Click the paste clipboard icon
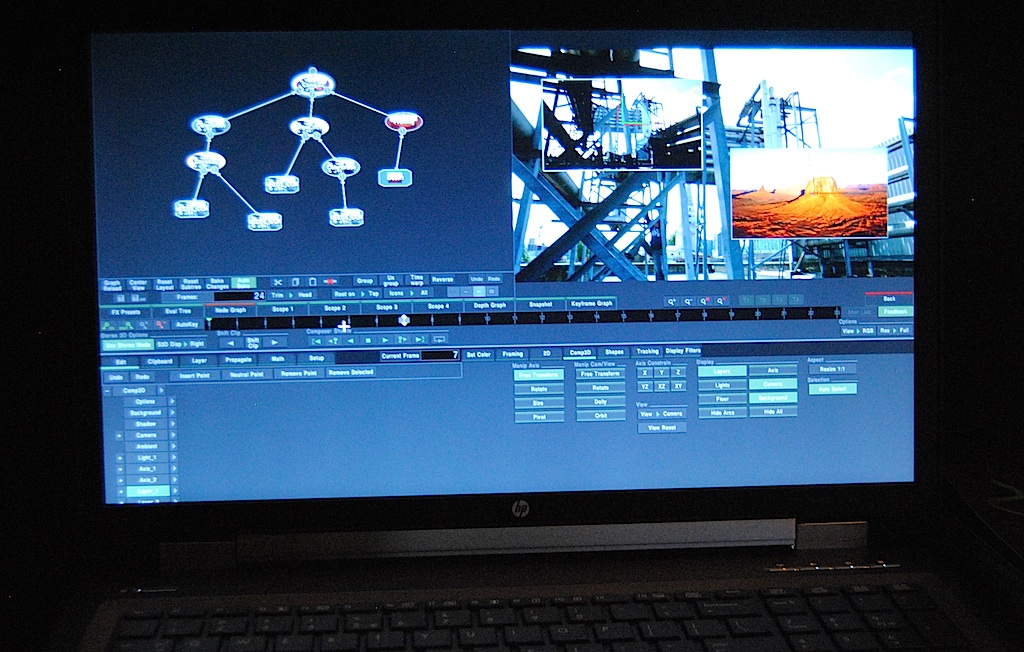The image size is (1024, 652). pyautogui.click(x=312, y=282)
